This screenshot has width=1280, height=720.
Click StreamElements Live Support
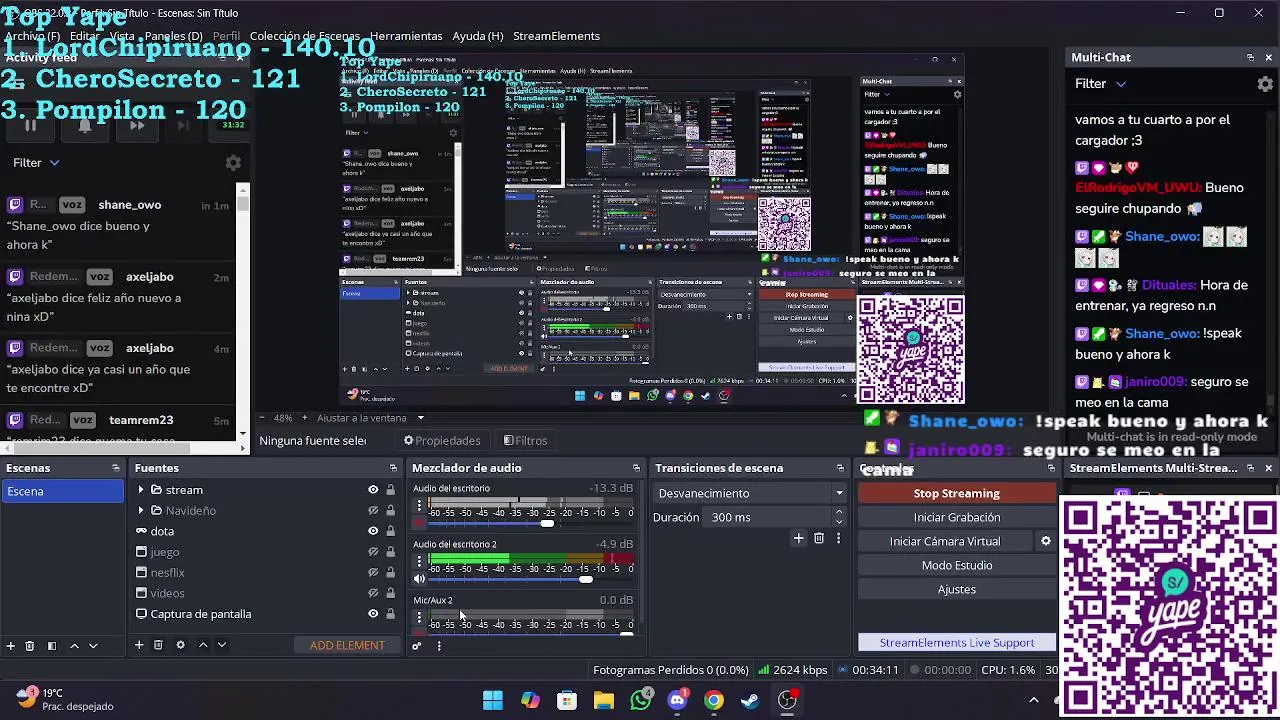(x=956, y=643)
